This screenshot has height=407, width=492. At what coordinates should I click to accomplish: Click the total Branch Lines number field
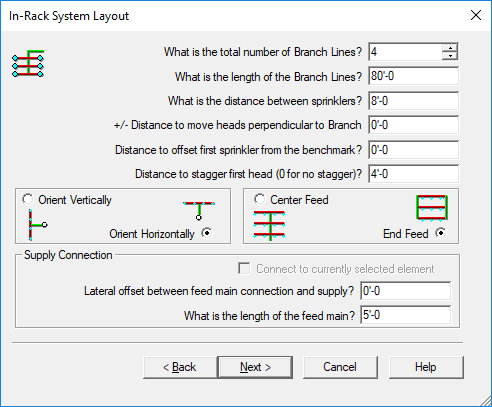[x=405, y=52]
